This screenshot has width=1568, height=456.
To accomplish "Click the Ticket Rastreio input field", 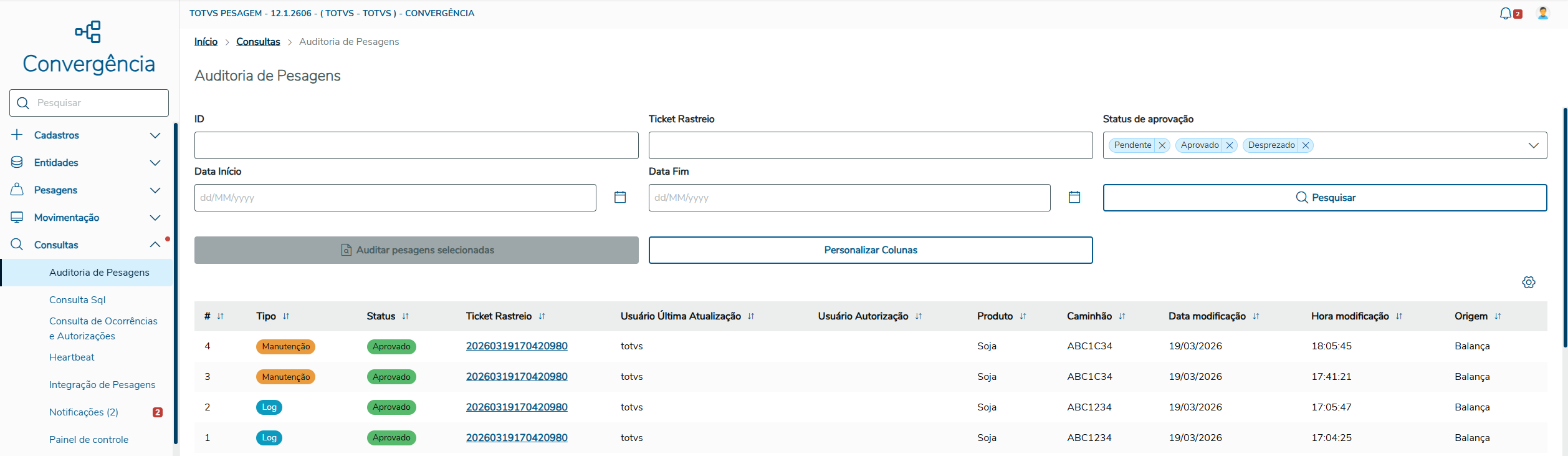I will pyautogui.click(x=871, y=145).
